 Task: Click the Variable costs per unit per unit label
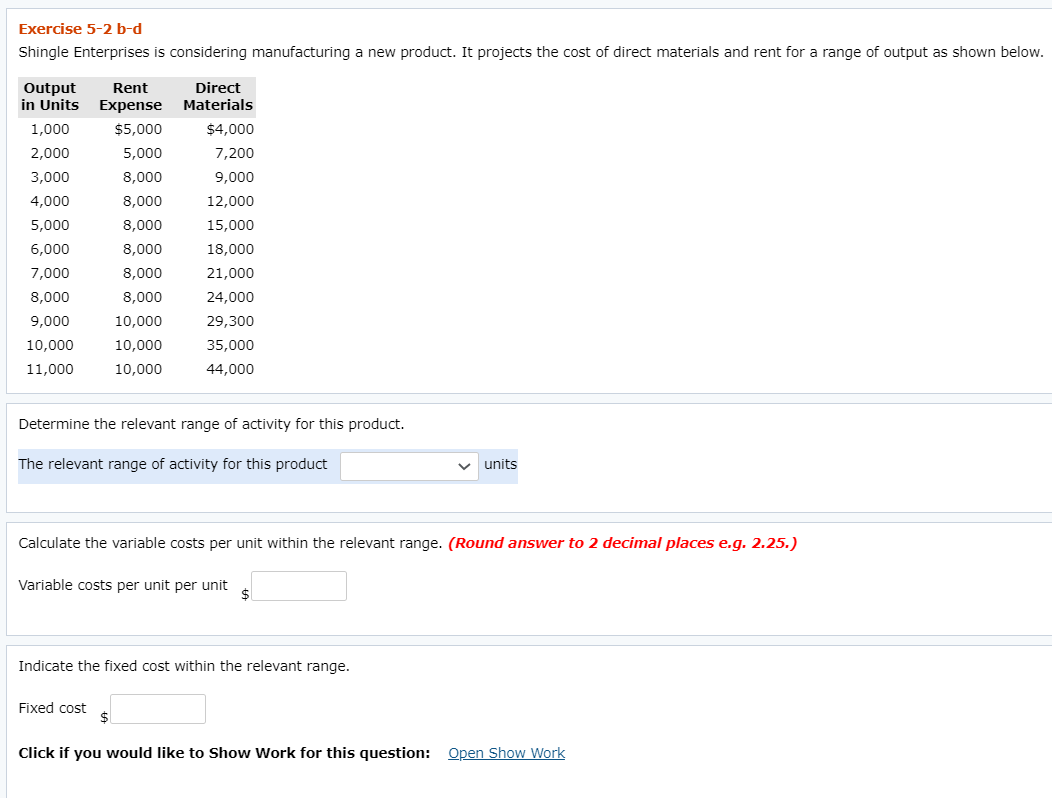[x=123, y=585]
